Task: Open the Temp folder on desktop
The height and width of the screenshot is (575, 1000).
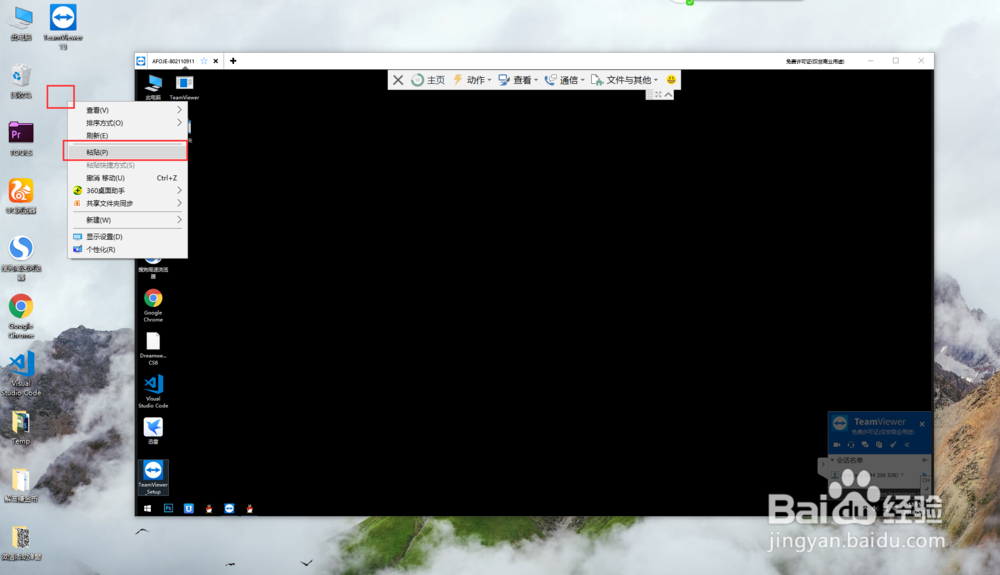Action: click(20, 428)
